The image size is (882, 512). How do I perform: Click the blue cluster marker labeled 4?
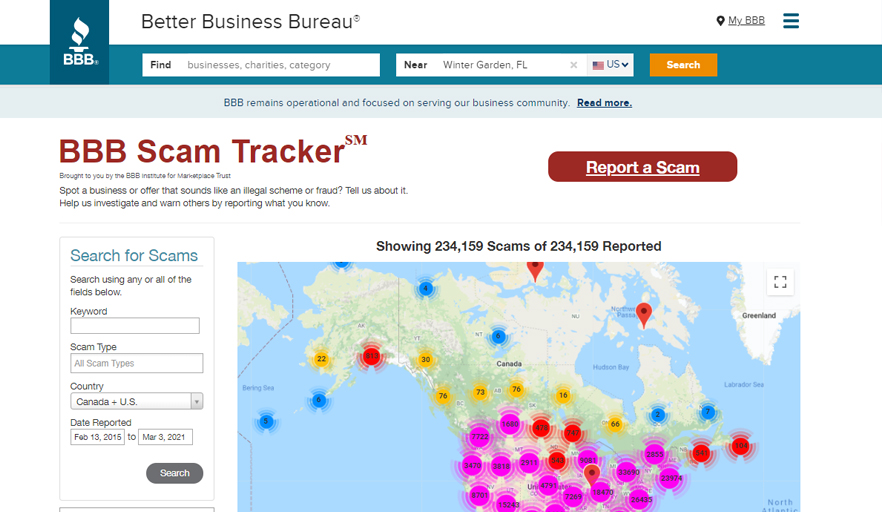click(x=426, y=289)
